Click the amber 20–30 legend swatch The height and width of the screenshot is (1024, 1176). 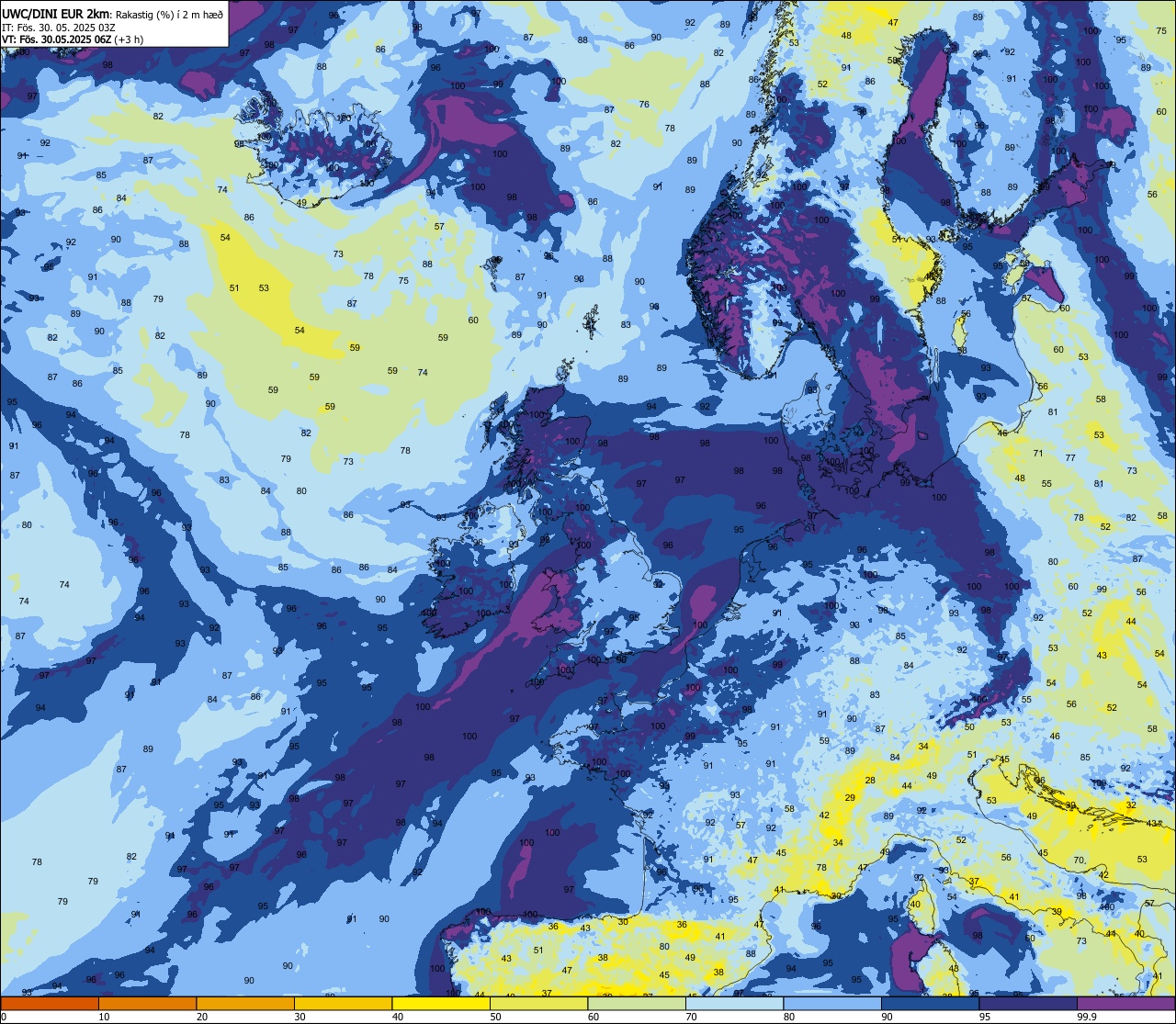pyautogui.click(x=245, y=1003)
